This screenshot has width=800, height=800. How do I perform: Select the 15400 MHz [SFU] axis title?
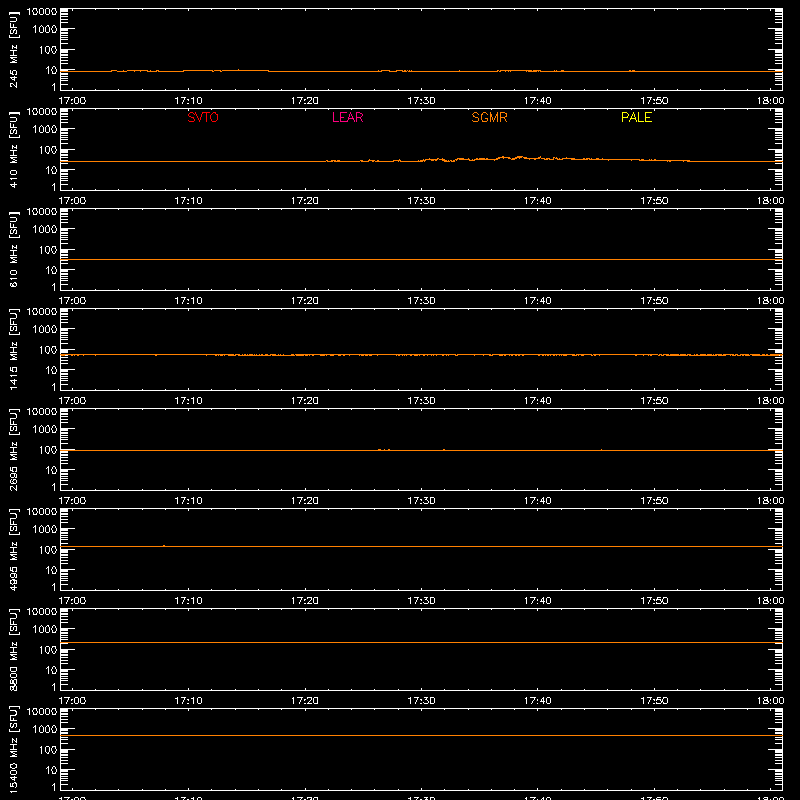tap(13, 750)
